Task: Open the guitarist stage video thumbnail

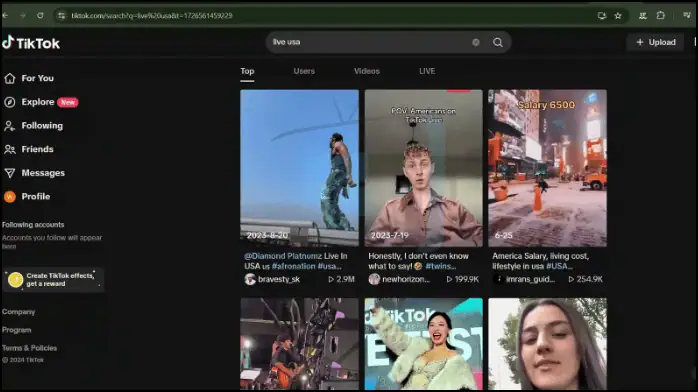Action: tap(299, 344)
